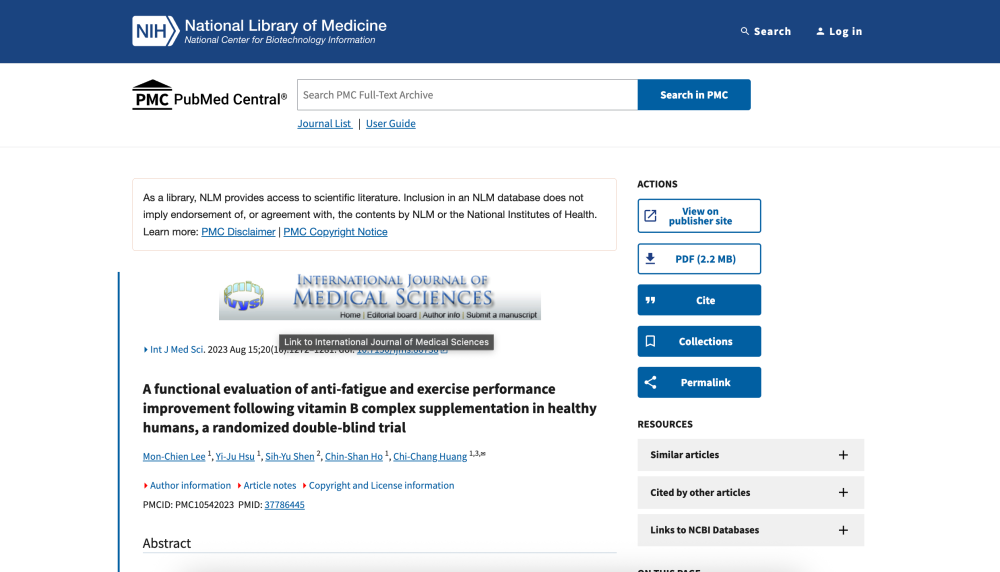Expand Copyright and License information
1000x572 pixels.
378,485
